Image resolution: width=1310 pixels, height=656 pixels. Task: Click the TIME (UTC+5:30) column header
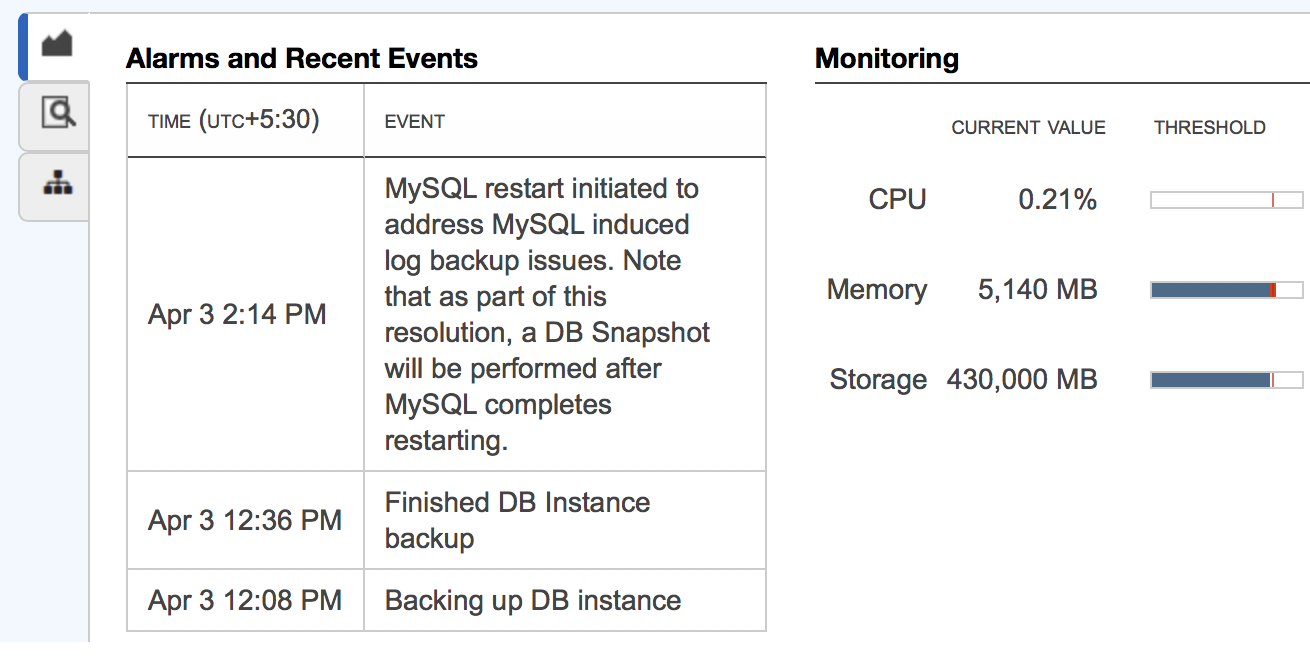pos(233,121)
